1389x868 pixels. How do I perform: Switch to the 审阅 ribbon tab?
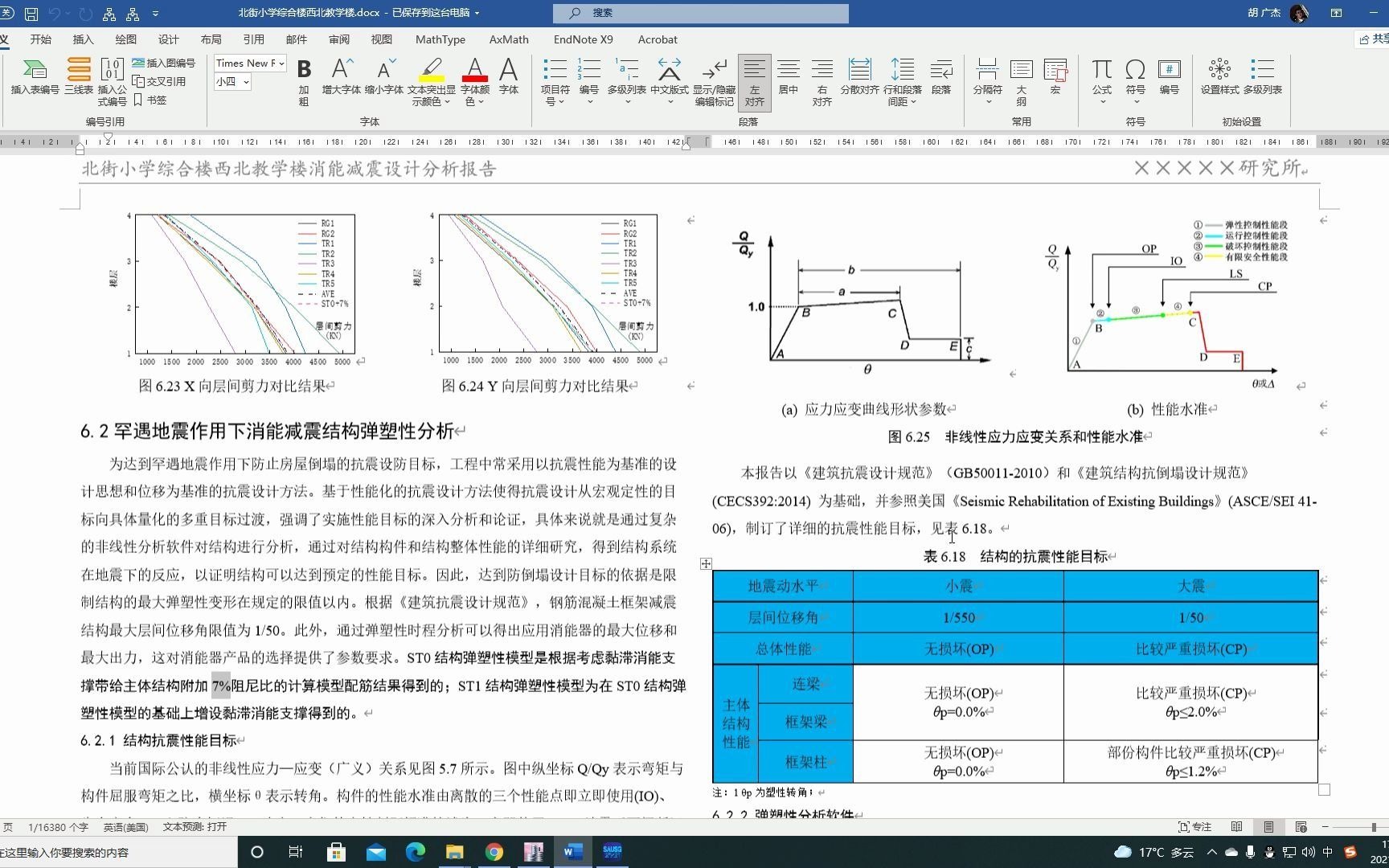click(338, 39)
